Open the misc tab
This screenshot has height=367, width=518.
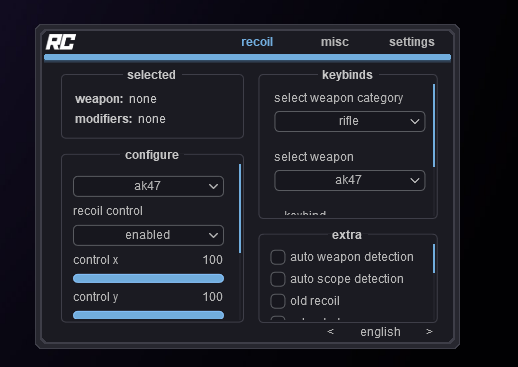[x=335, y=42]
